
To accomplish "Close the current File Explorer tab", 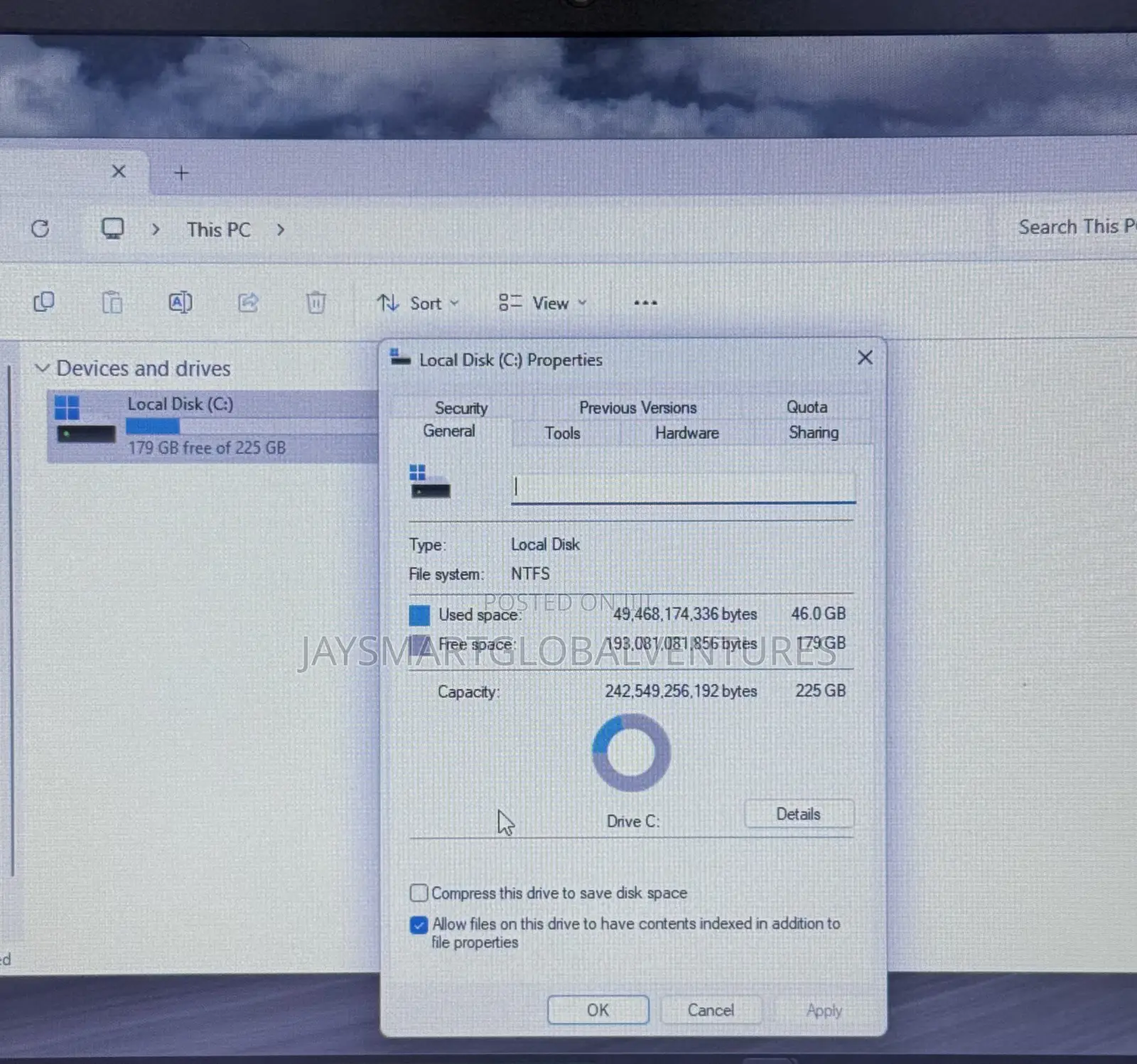I will pos(119,171).
